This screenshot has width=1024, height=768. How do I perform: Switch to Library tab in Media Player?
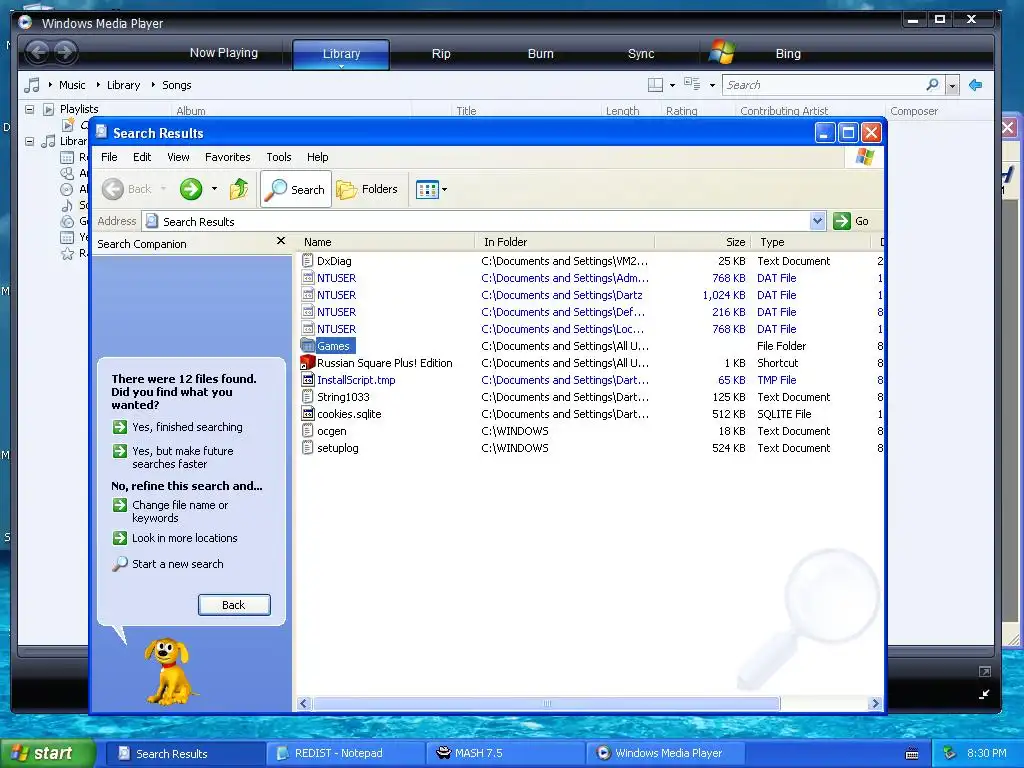coord(341,54)
